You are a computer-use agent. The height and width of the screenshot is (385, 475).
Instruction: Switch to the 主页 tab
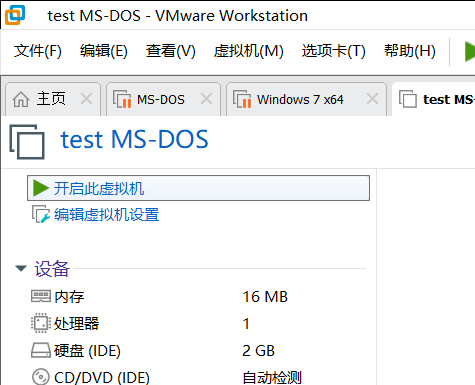click(x=53, y=99)
